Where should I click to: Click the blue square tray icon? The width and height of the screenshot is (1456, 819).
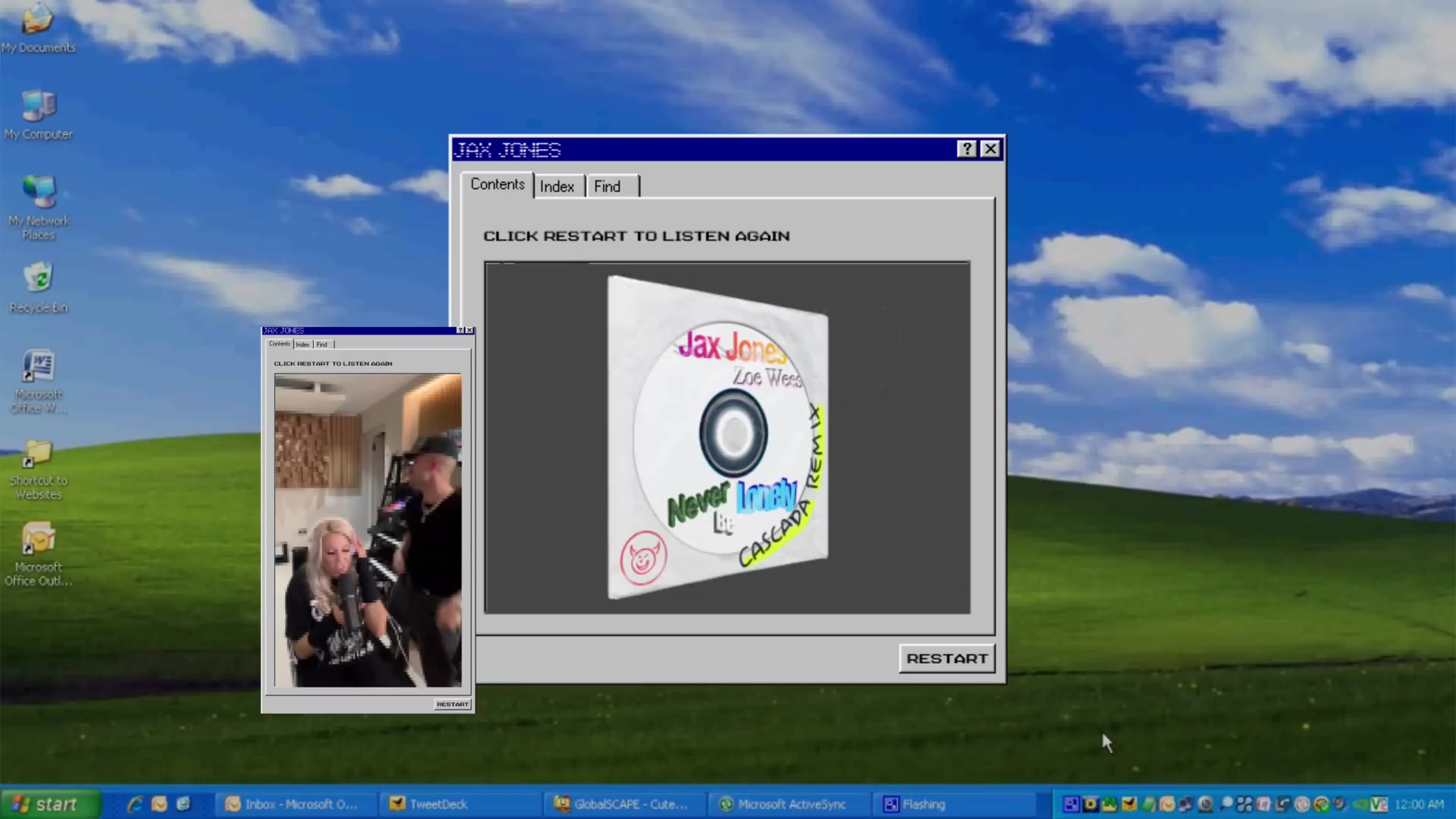pyautogui.click(x=1072, y=804)
